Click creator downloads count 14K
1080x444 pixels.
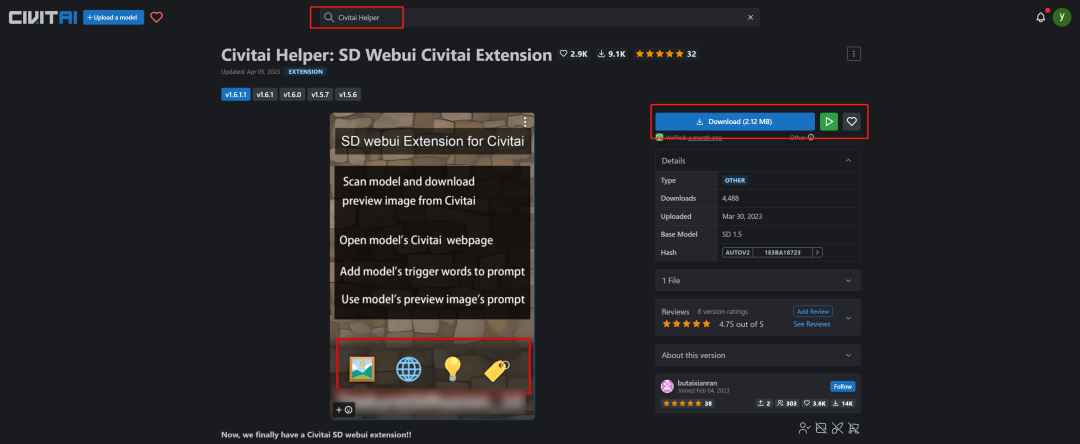[843, 403]
